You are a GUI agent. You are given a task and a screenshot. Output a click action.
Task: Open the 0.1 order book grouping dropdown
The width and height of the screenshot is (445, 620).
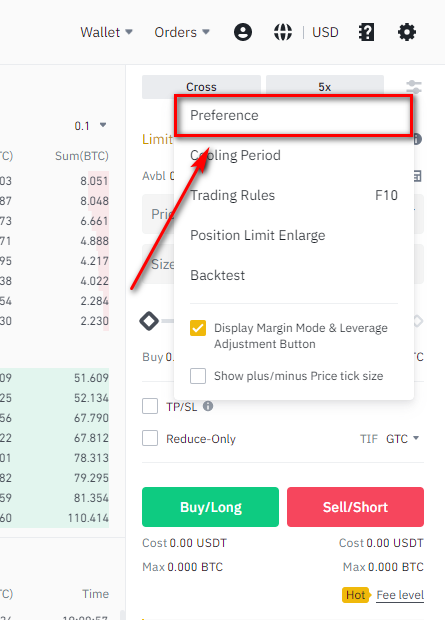pos(90,126)
